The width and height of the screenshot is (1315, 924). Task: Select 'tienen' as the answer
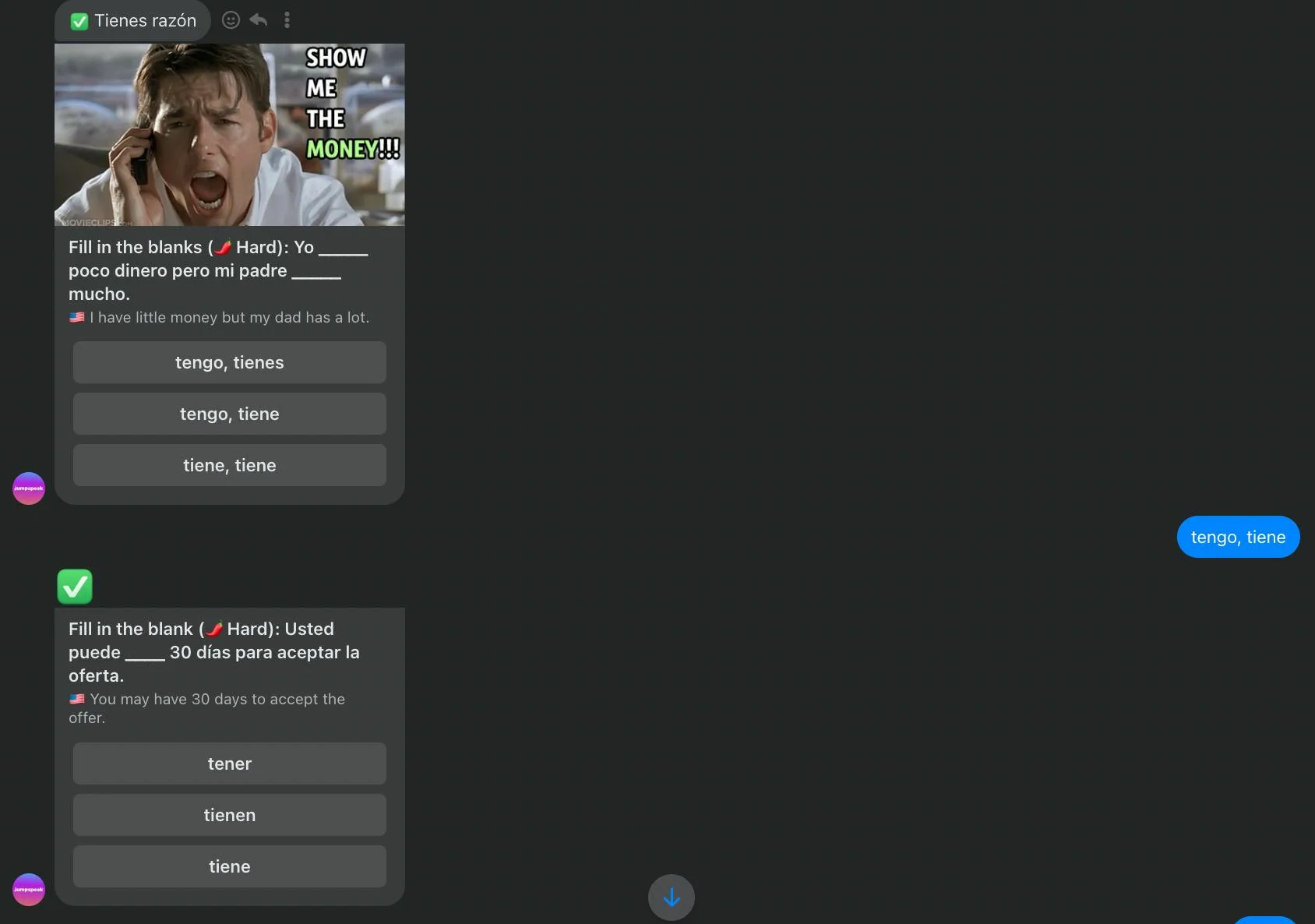click(x=230, y=815)
